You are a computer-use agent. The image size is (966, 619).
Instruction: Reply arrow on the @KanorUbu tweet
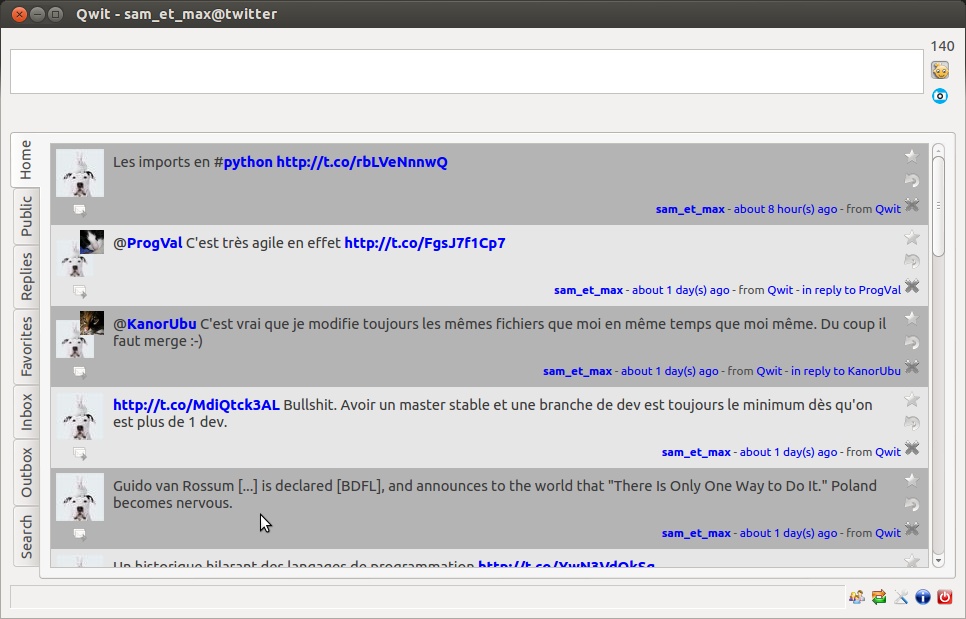coord(912,342)
